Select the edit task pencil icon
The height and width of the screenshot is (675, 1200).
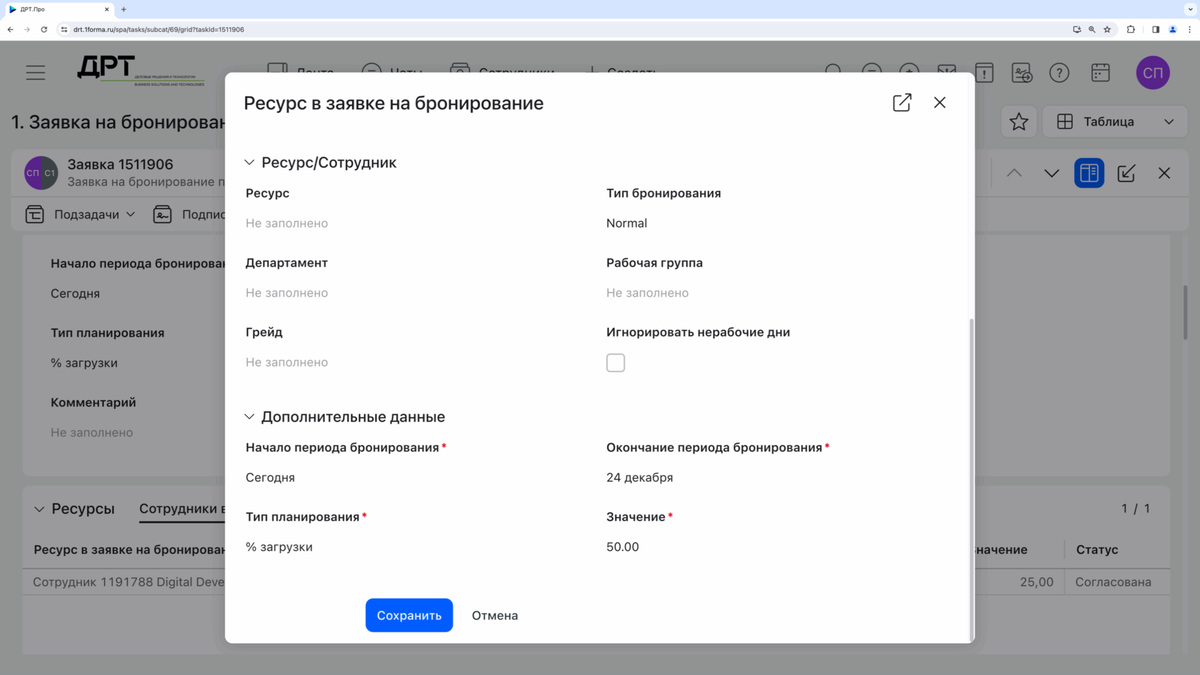point(1126,172)
